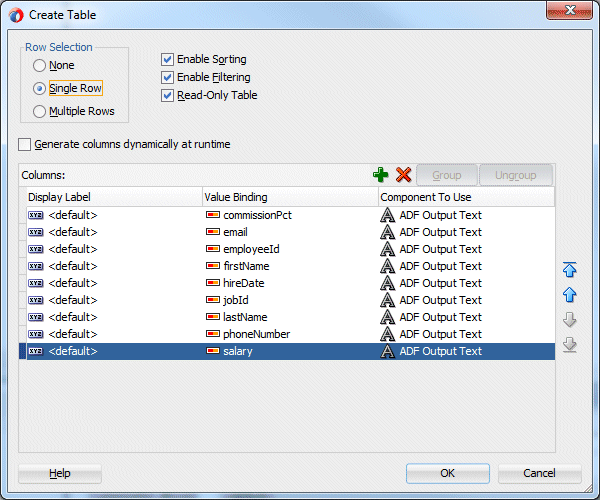Toggle the Read-Only Table checkbox
This screenshot has width=600, height=500.
point(167,95)
